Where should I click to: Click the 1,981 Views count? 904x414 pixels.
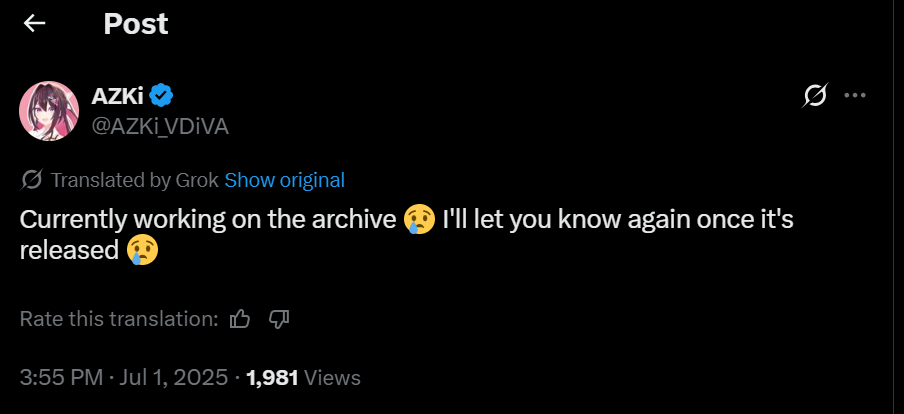(x=302, y=378)
